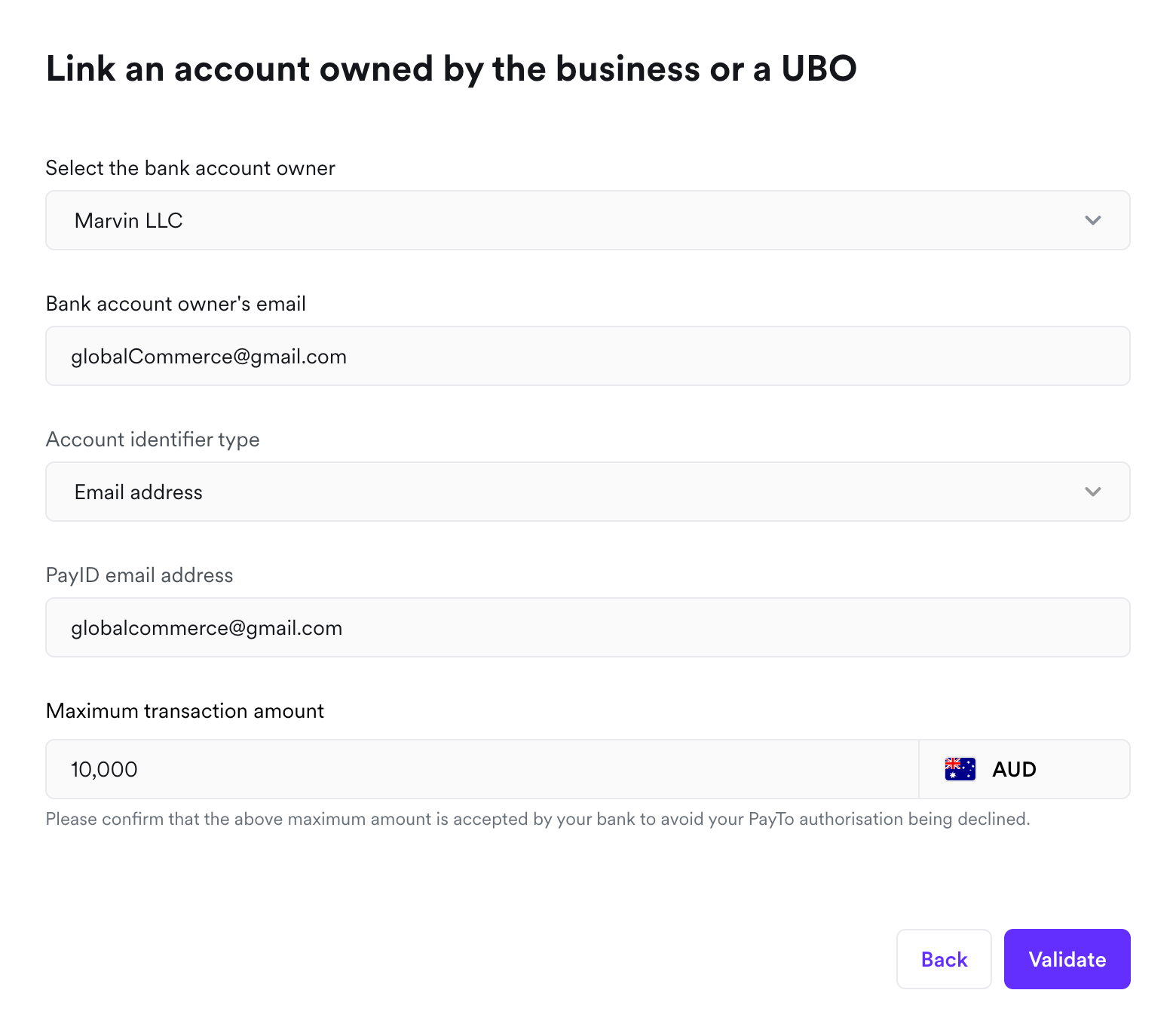The height and width of the screenshot is (1036, 1176).
Task: Click the Validate button
Action: click(x=1067, y=959)
